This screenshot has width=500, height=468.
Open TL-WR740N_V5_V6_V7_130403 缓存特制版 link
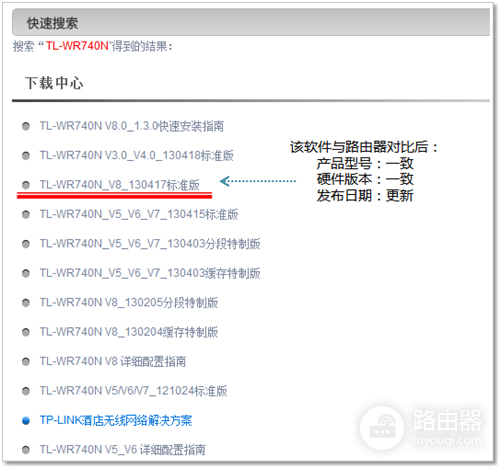pos(150,273)
